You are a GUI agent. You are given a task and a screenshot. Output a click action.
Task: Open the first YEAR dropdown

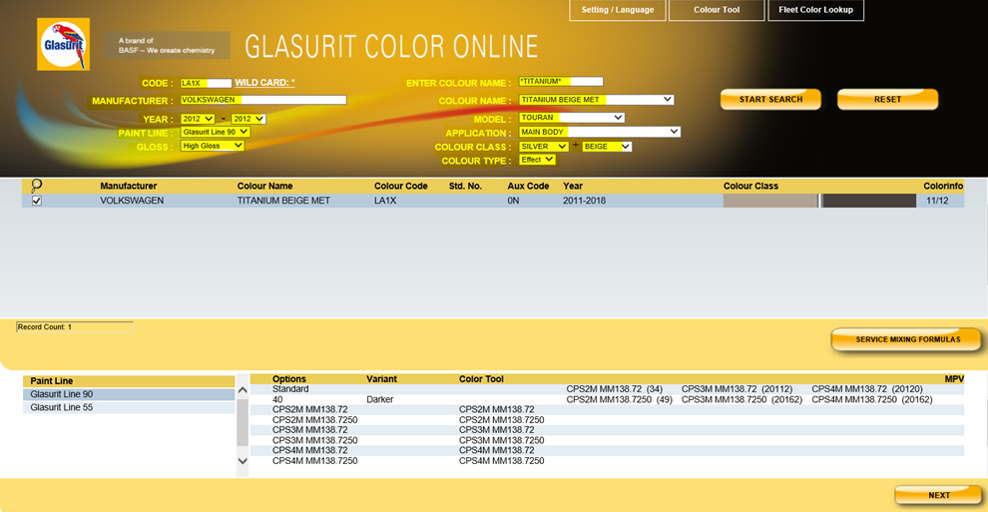point(198,119)
